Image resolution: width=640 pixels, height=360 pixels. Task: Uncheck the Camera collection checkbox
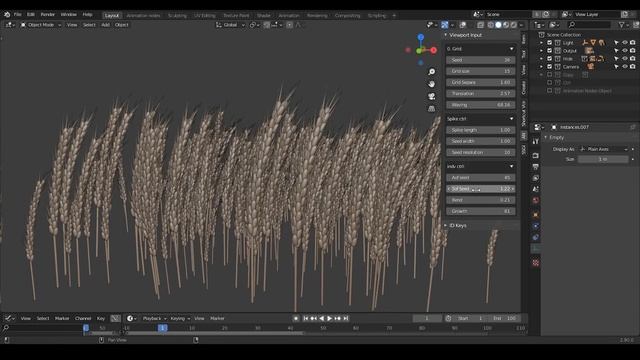point(549,67)
